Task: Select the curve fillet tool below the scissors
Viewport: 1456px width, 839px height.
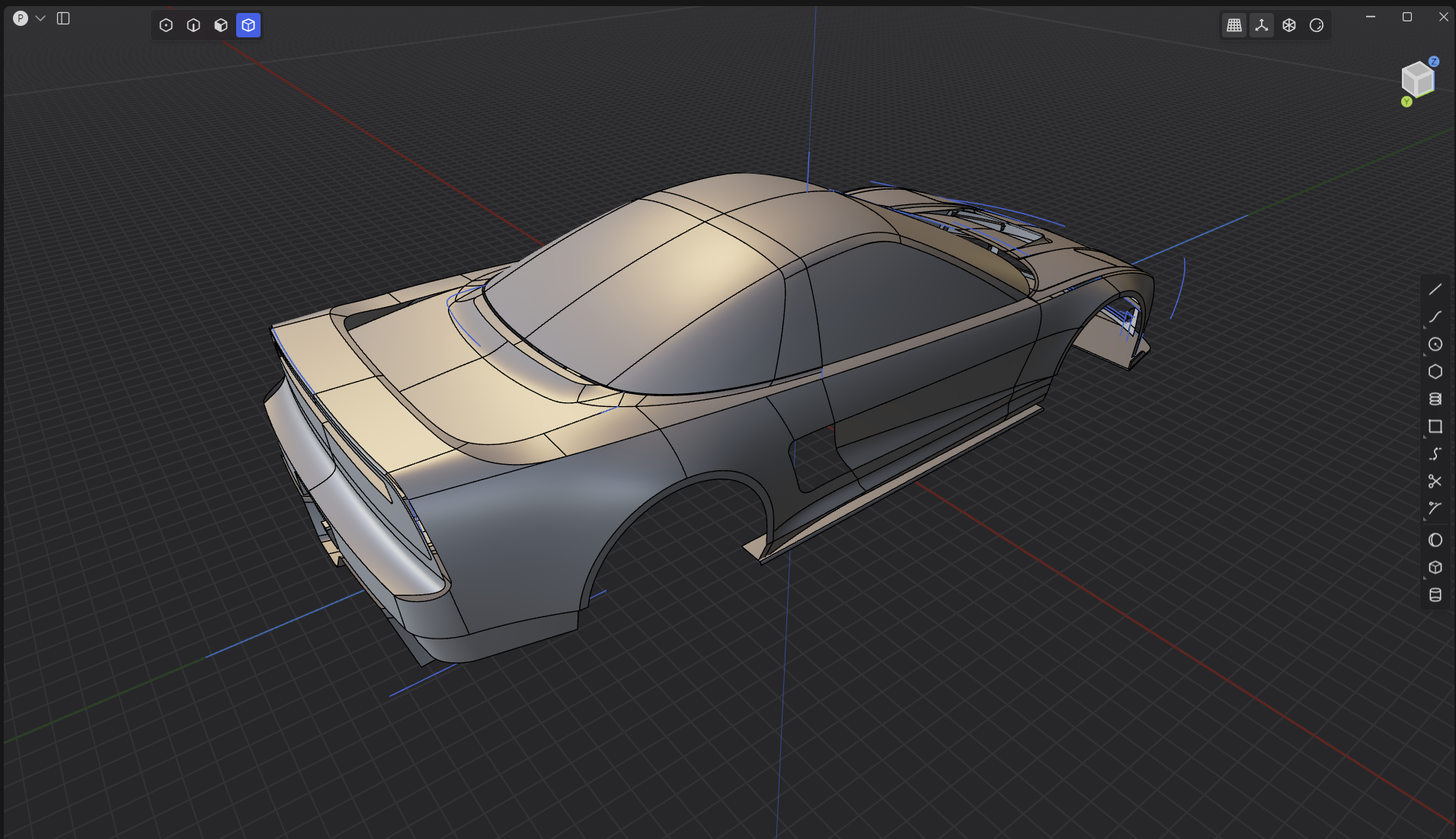Action: [x=1435, y=509]
